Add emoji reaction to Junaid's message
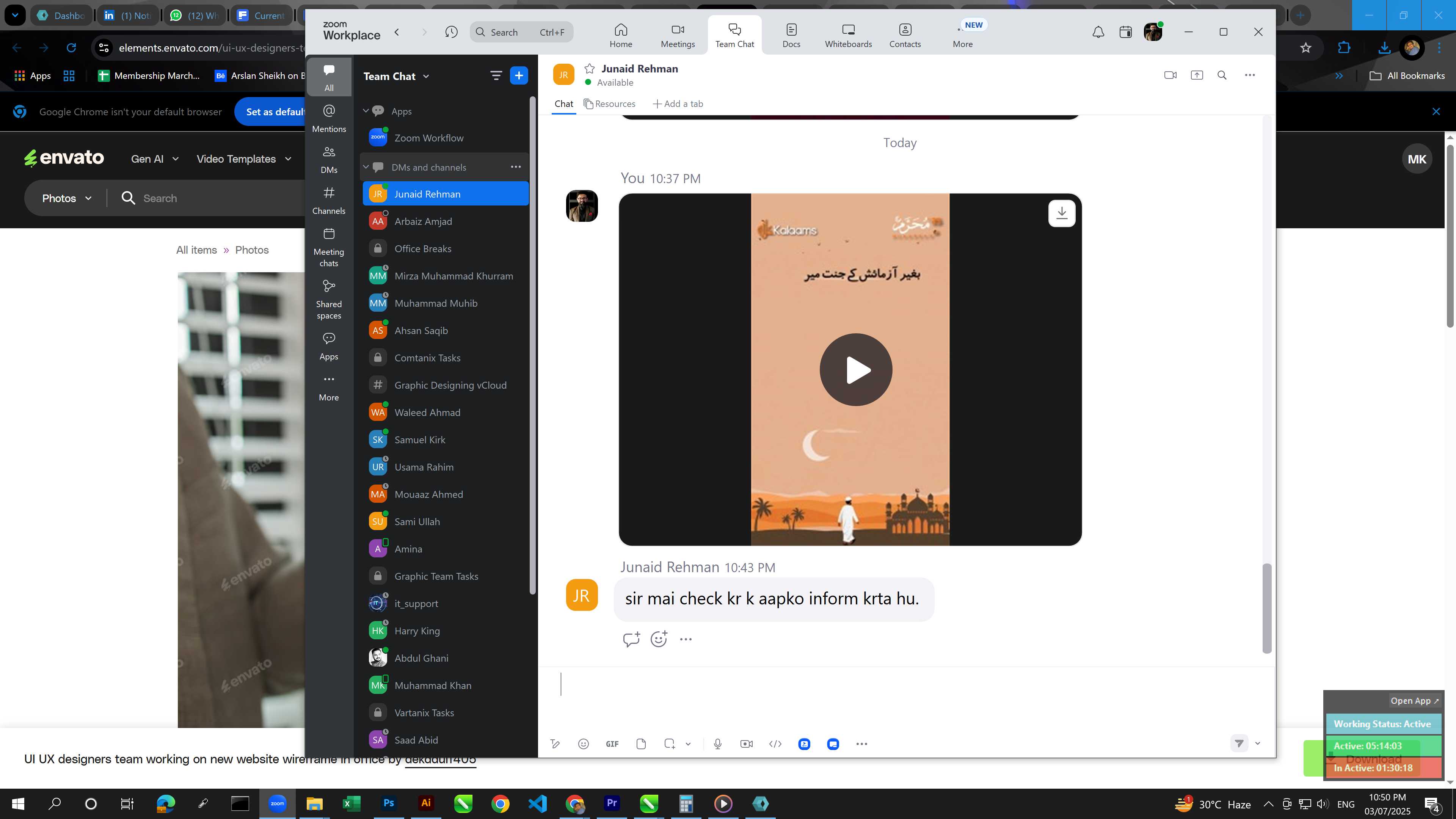The width and height of the screenshot is (1456, 819). coord(659,639)
